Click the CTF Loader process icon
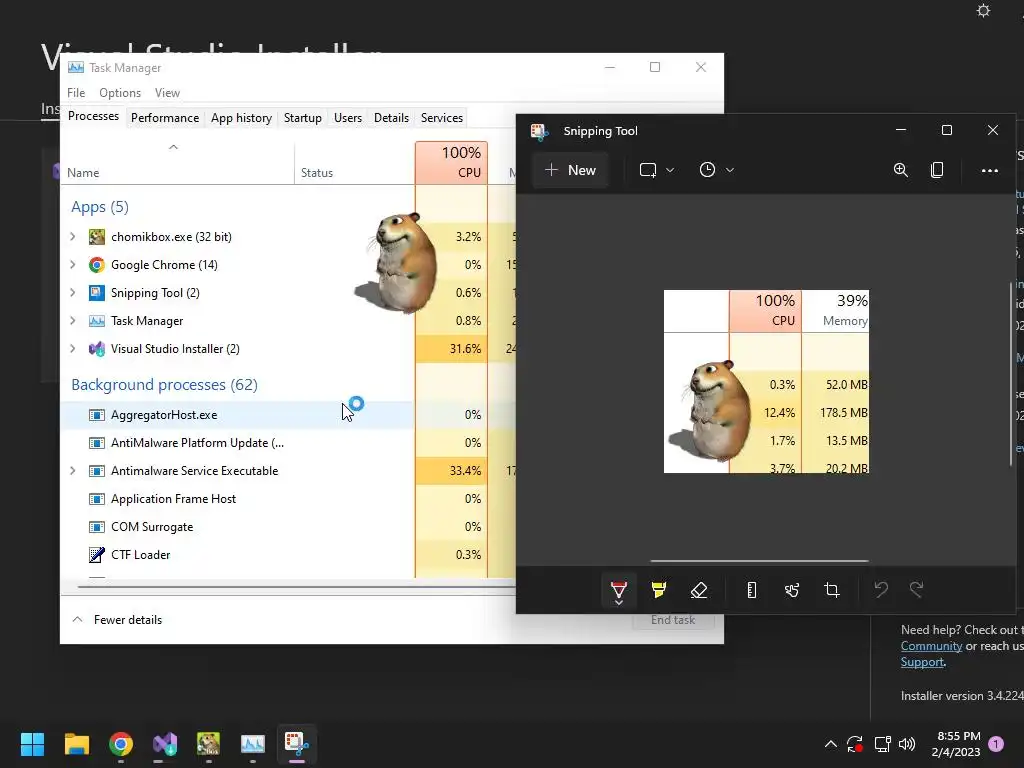 pos(97,554)
